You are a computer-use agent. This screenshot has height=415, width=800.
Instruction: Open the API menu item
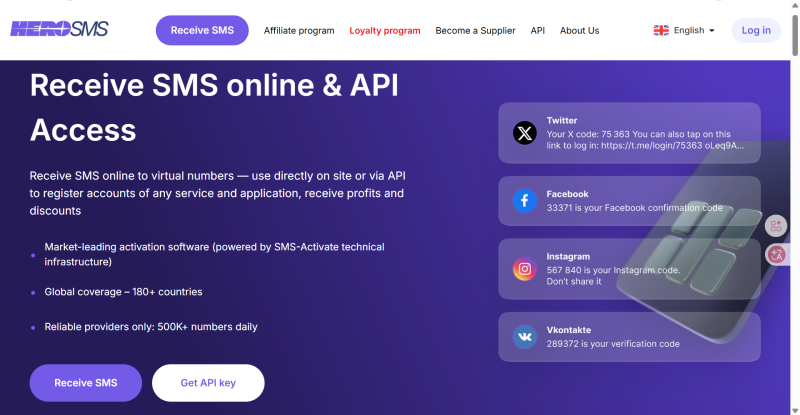click(x=538, y=31)
